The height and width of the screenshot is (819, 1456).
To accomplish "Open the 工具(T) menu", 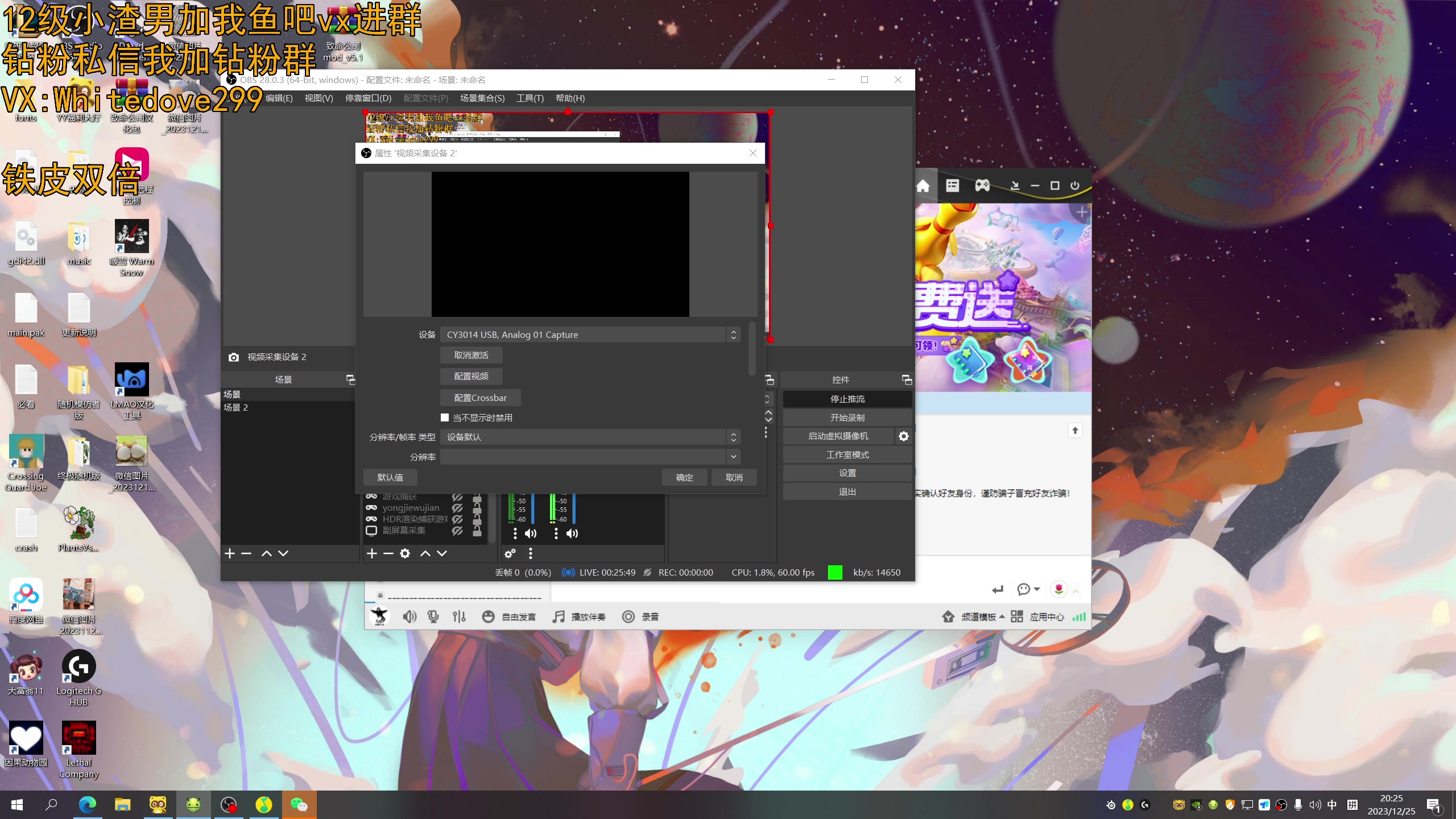I will (530, 98).
